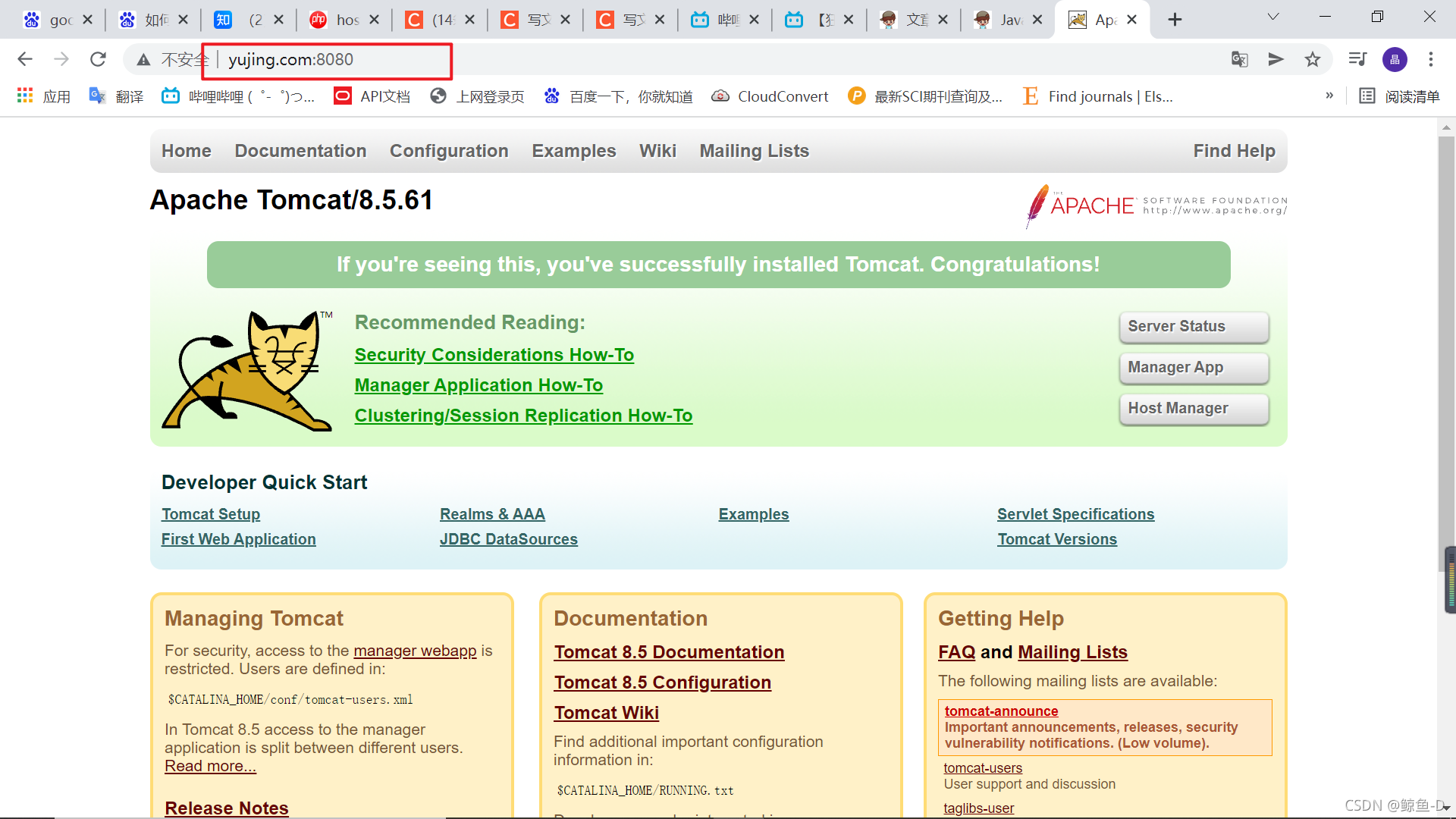
Task: Open the API文档 bookmark
Action: coord(372,96)
